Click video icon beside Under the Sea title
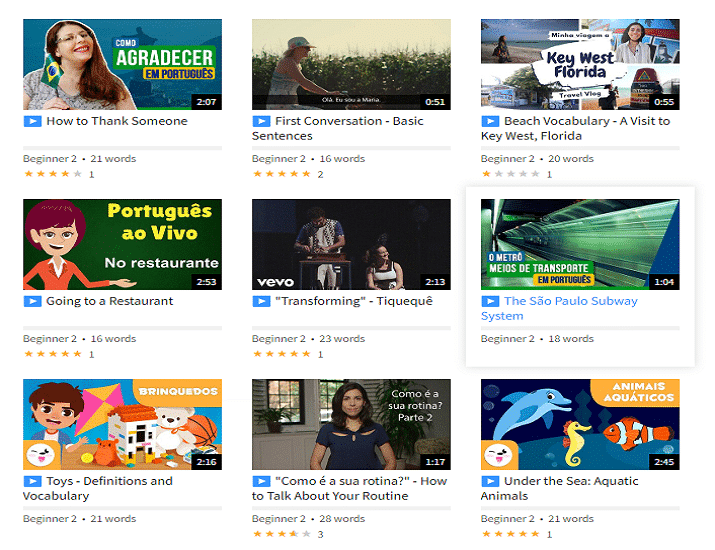The height and width of the screenshot is (550, 715). pos(490,481)
